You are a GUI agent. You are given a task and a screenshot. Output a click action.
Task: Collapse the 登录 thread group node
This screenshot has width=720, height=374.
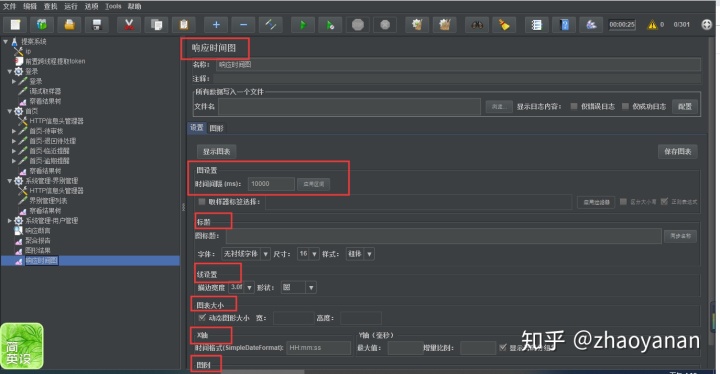tap(10, 71)
